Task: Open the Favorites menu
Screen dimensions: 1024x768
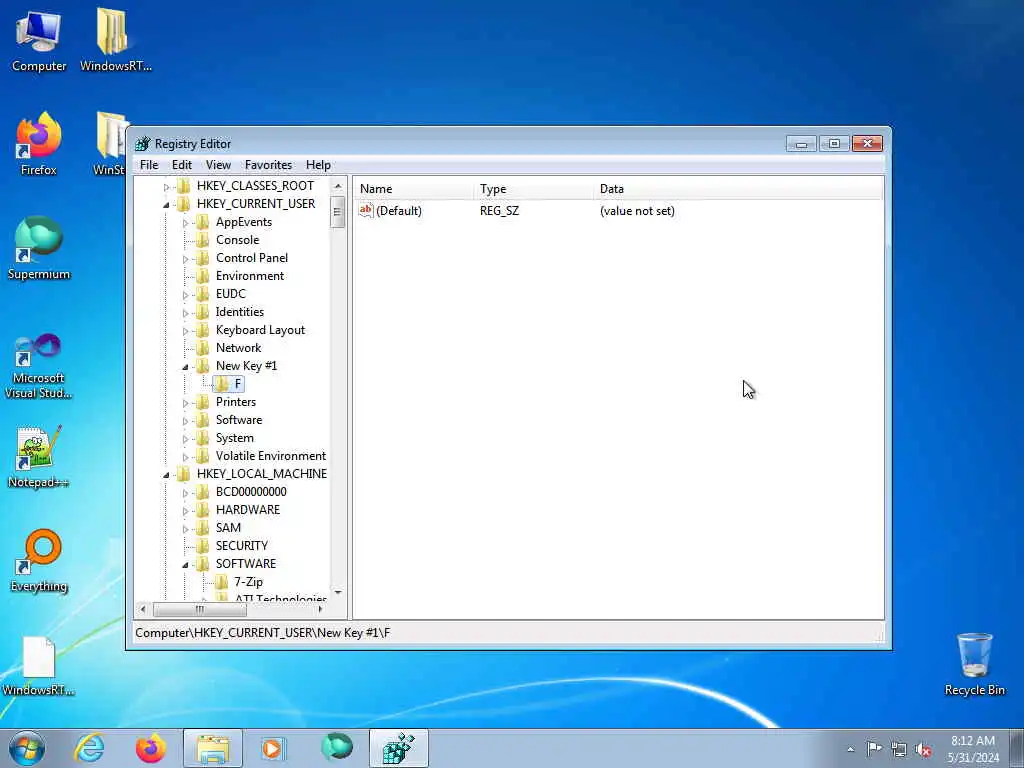Action: (x=268, y=165)
